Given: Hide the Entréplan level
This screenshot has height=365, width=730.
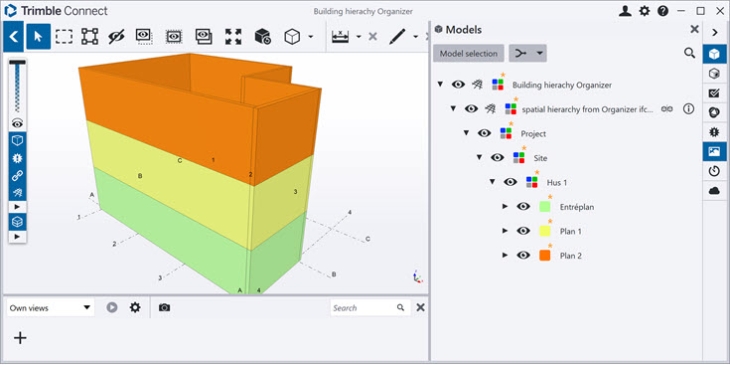Looking at the screenshot, I should point(524,207).
